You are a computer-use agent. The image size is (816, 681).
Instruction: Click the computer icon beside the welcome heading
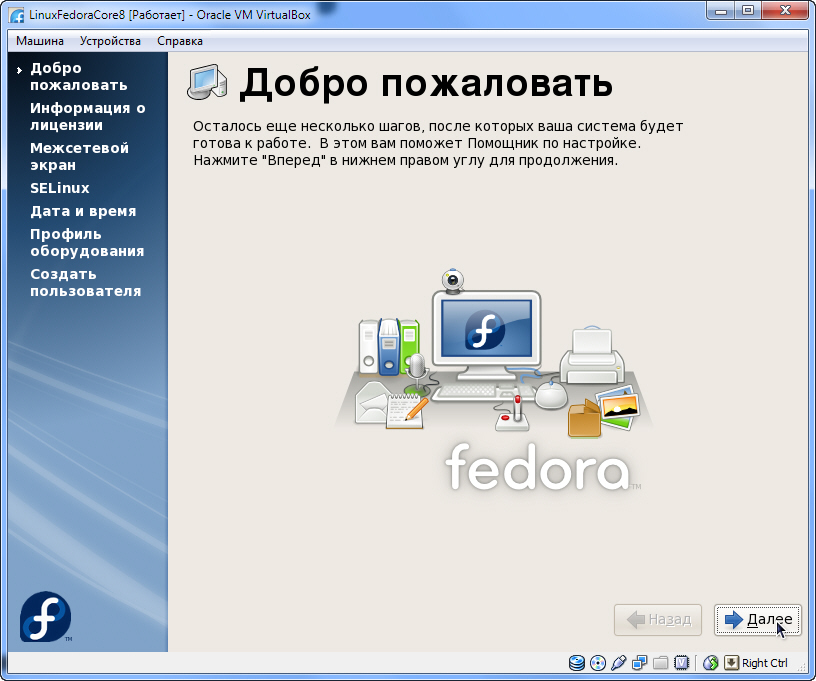(x=207, y=82)
